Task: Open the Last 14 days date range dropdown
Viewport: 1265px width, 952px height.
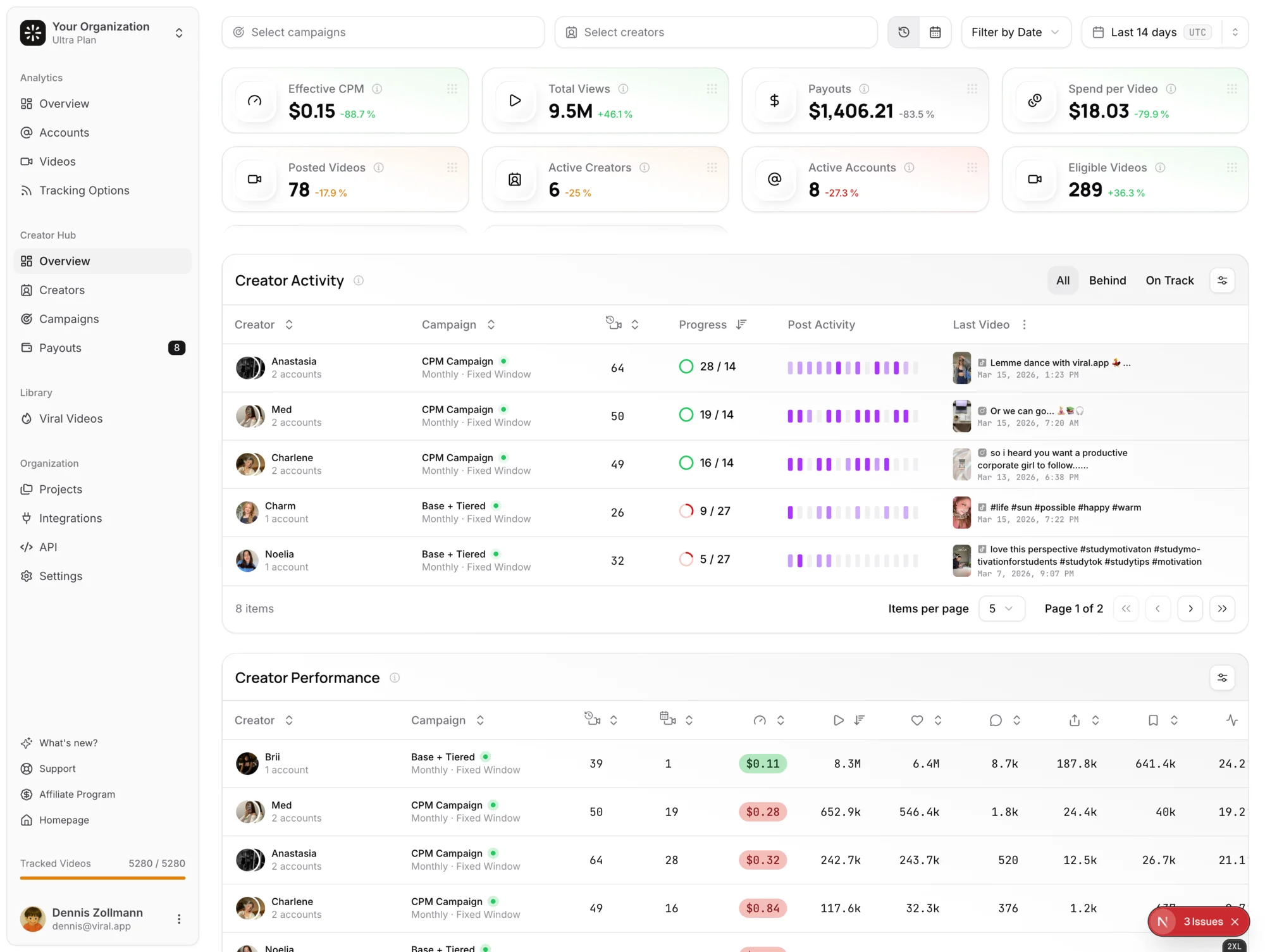Action: [1164, 32]
